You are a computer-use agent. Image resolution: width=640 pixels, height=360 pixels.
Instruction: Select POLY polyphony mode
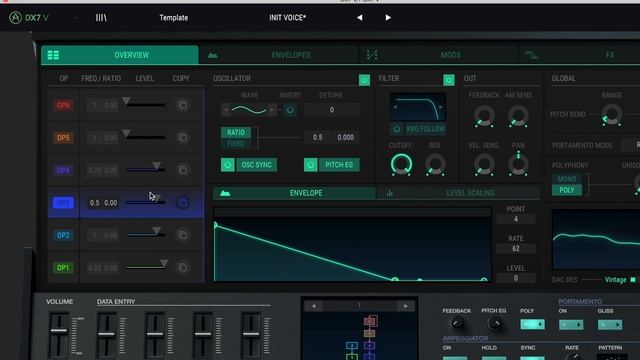pos(567,190)
